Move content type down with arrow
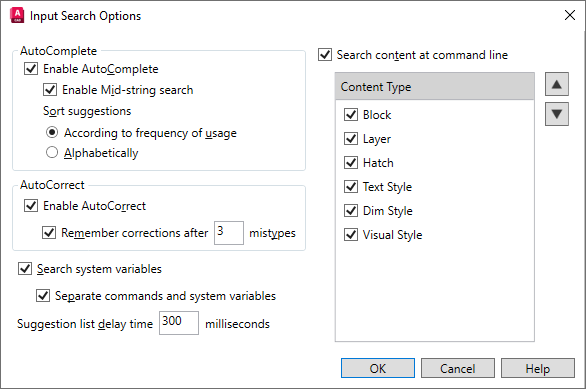586x389 pixels. pyautogui.click(x=556, y=114)
